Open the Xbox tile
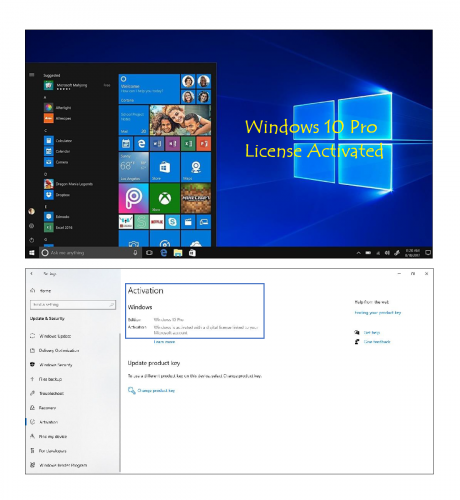The height and width of the screenshot is (500, 460). pyautogui.click(x=165, y=198)
